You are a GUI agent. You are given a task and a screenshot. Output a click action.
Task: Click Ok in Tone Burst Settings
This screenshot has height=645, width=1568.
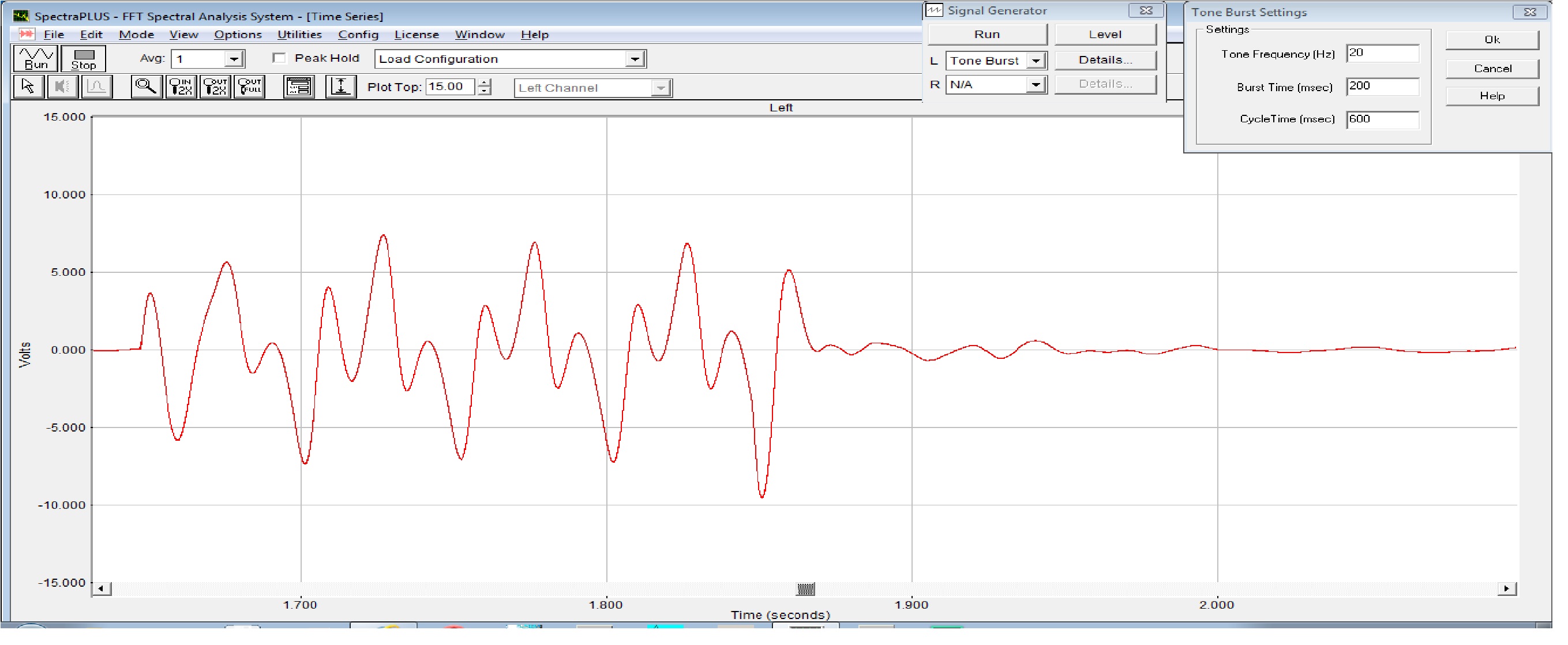tap(1491, 40)
